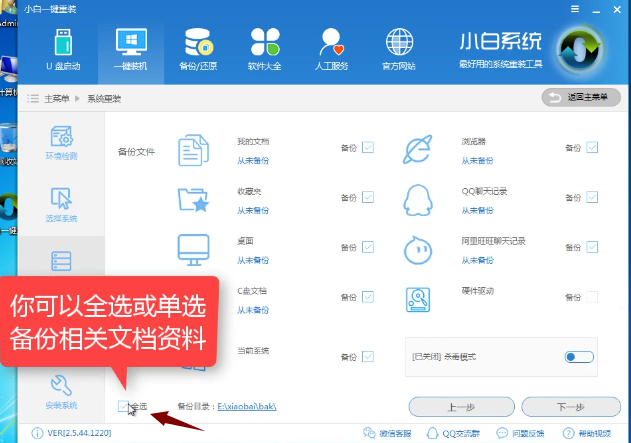The height and width of the screenshot is (443, 631).
Task: Check the 硬件驱动 backup checkbox
Action: [592, 297]
